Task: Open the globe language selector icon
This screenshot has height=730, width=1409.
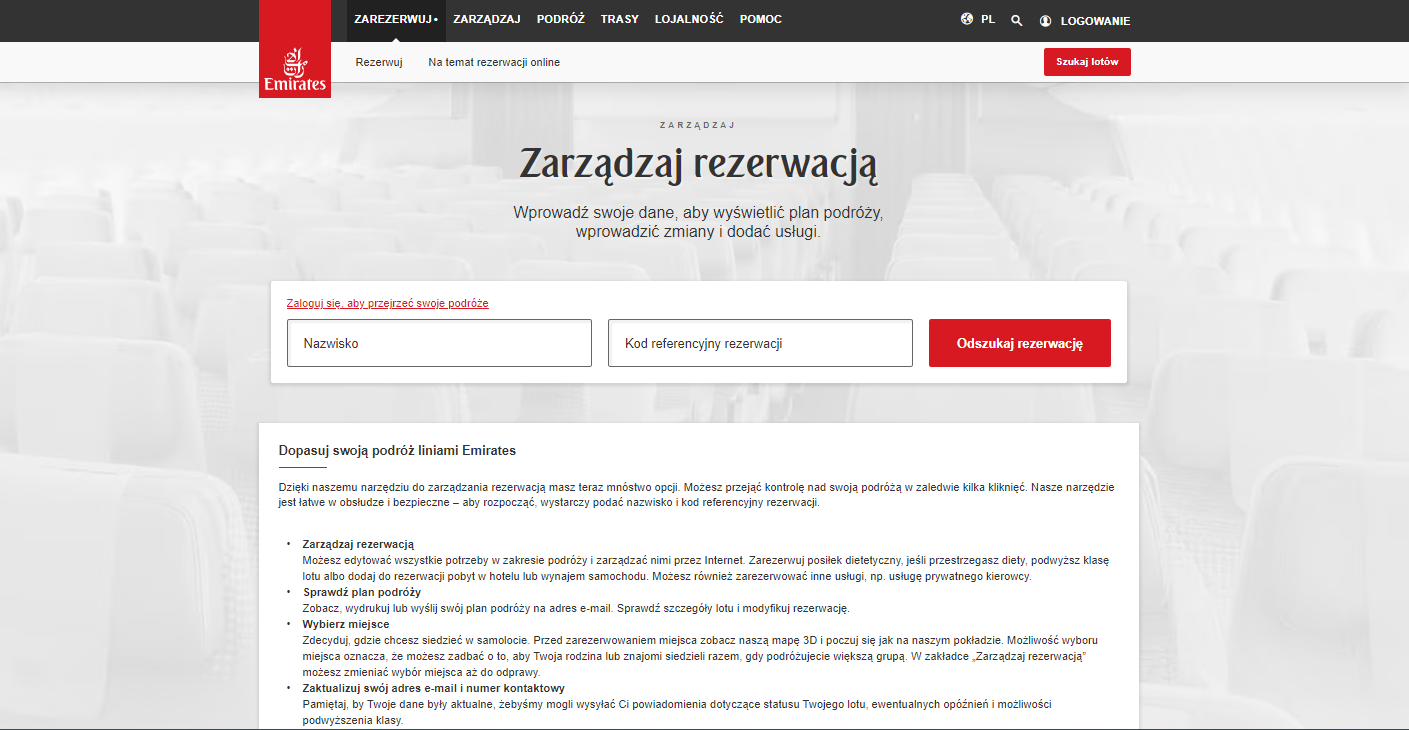Action: point(967,19)
